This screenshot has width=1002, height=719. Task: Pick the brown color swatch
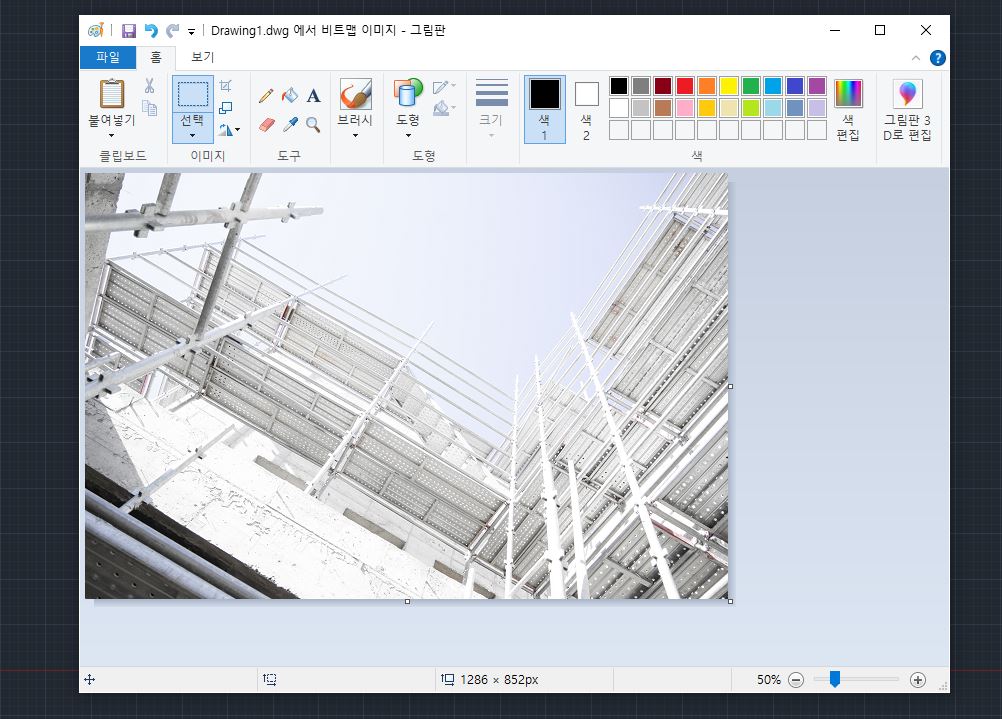click(663, 107)
